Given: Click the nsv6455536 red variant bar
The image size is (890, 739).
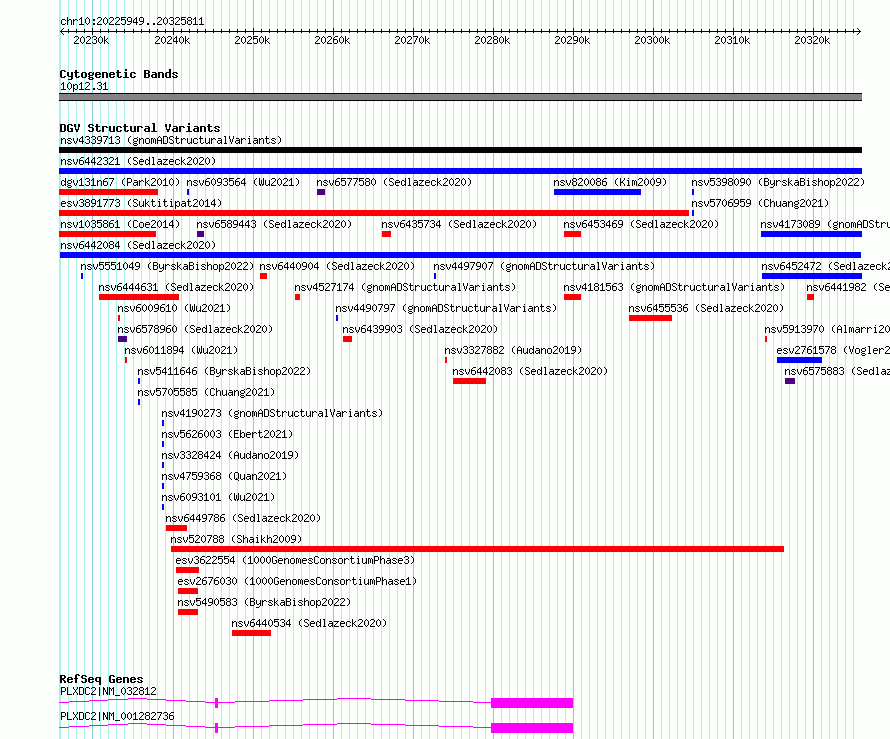Looking at the screenshot, I should click(x=650, y=318).
